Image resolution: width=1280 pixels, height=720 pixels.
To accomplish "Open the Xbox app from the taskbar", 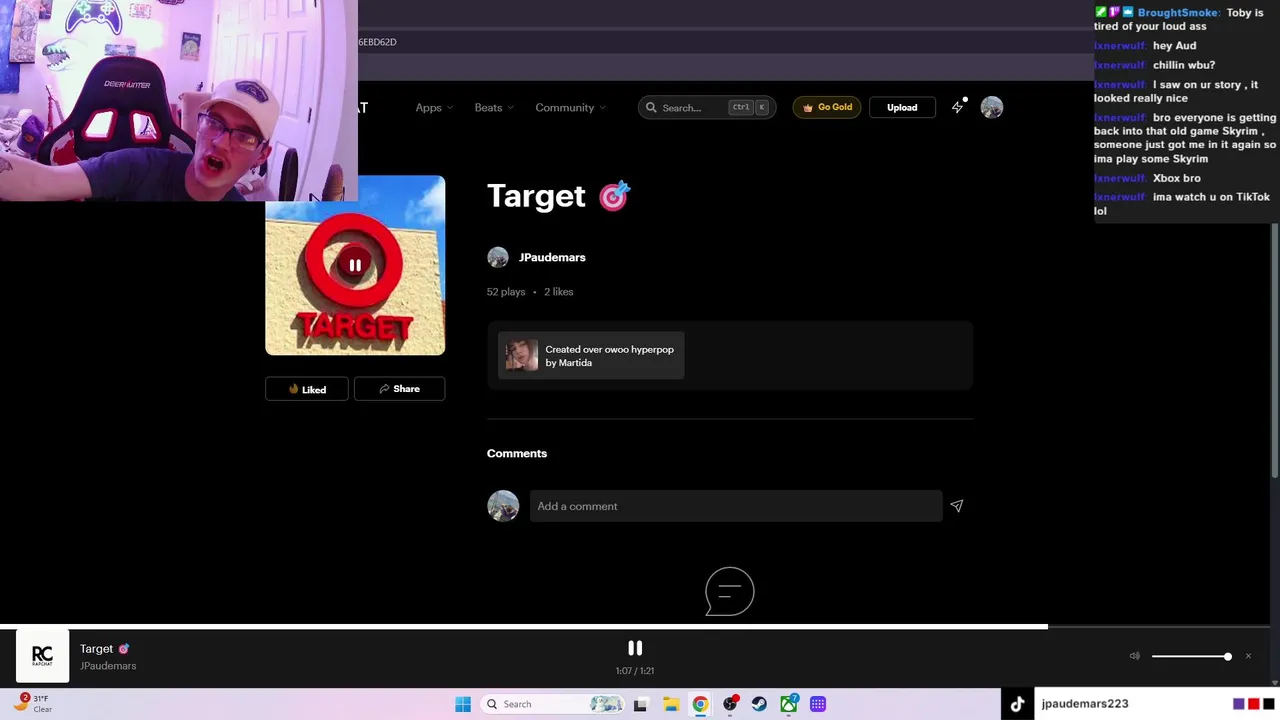I will pos(789,704).
